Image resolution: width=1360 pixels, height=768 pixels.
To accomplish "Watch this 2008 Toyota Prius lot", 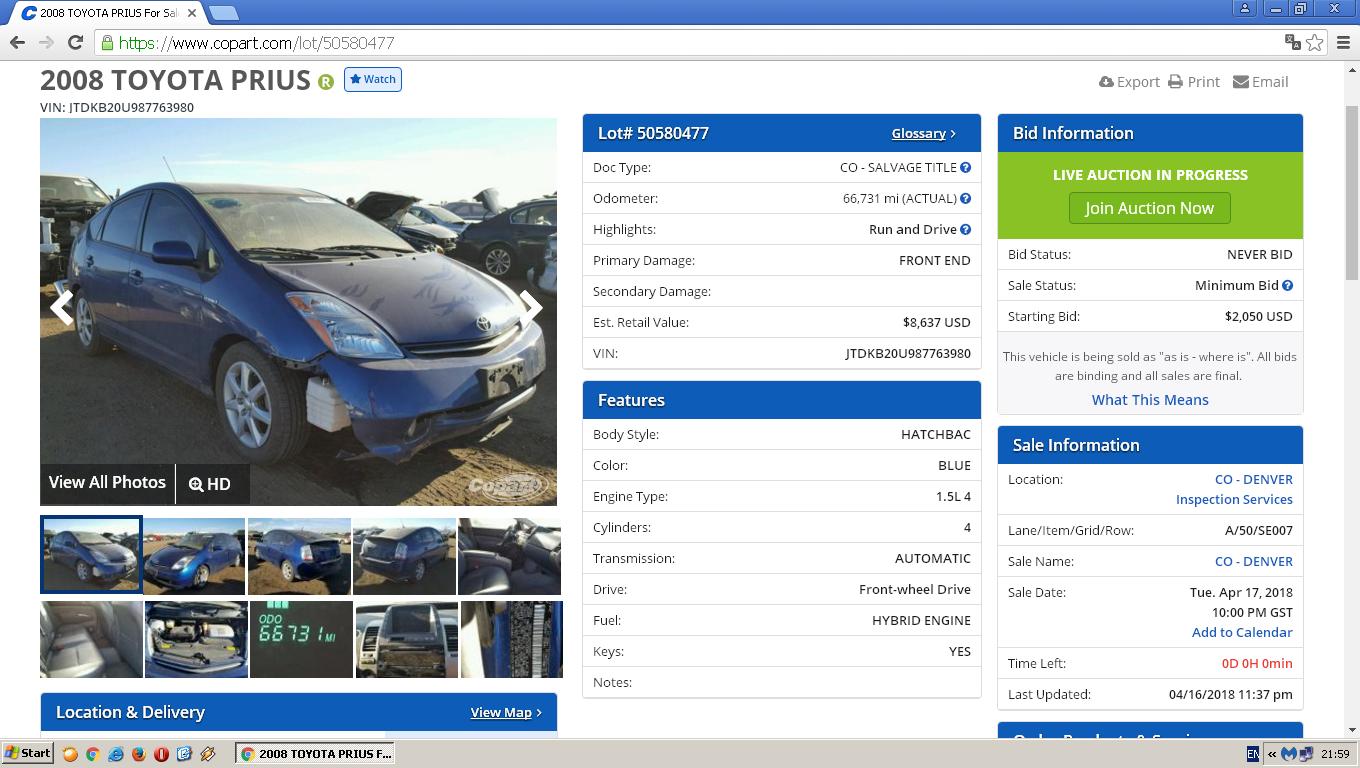I will point(373,80).
